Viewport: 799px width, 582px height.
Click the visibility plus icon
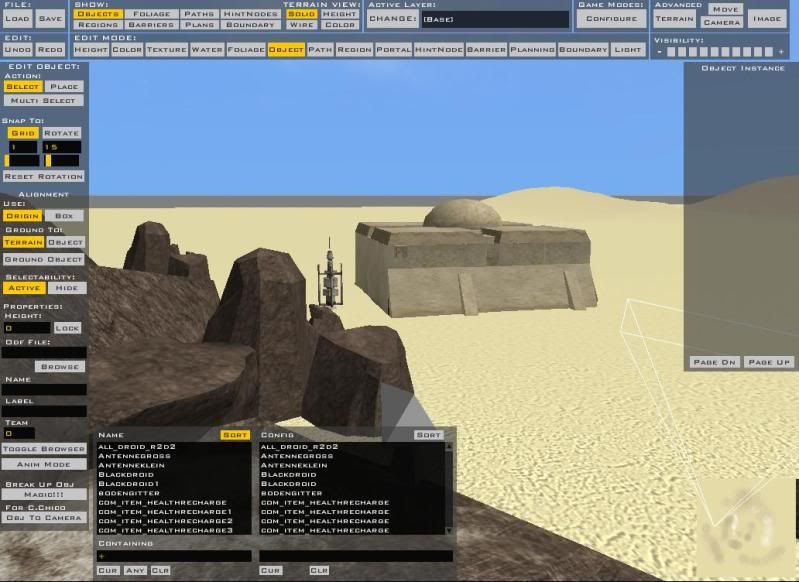pos(781,52)
